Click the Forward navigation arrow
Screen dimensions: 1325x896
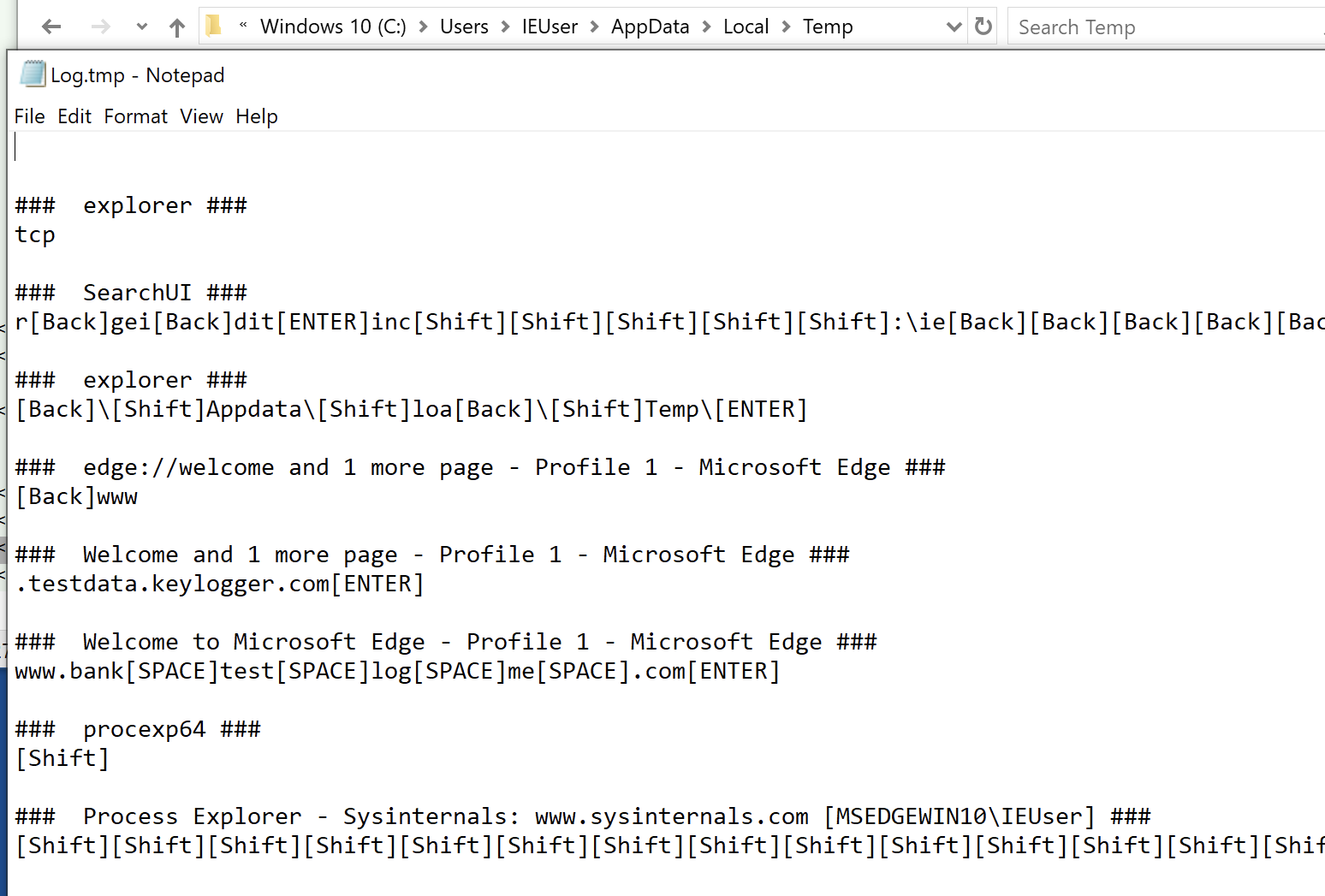pos(101,27)
